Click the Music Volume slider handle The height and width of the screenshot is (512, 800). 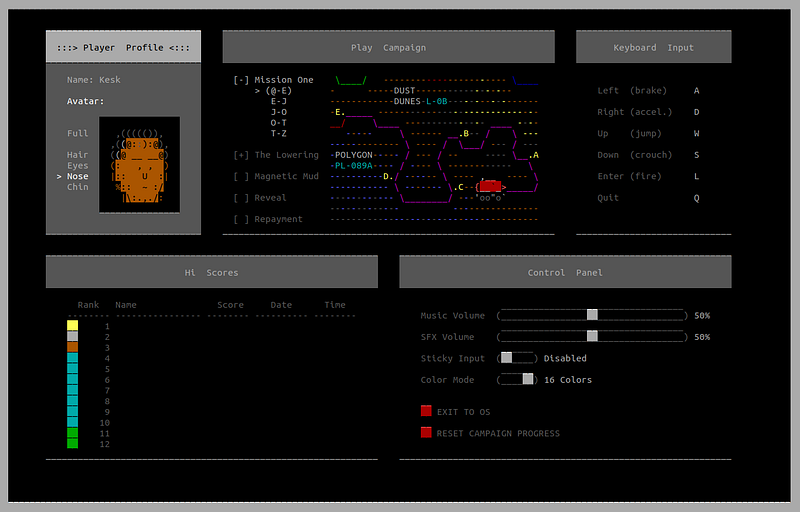592,315
